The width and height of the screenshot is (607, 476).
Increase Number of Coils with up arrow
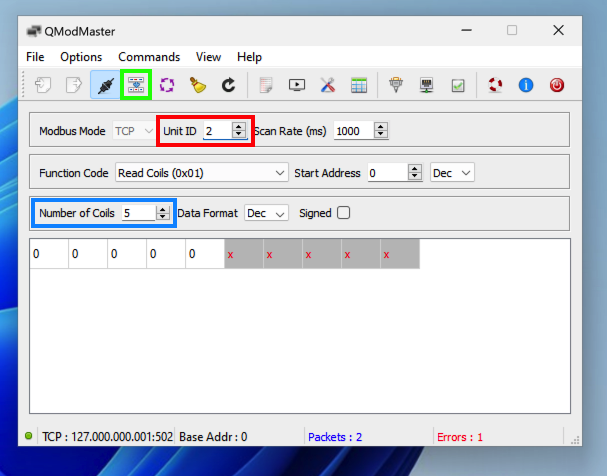163,209
